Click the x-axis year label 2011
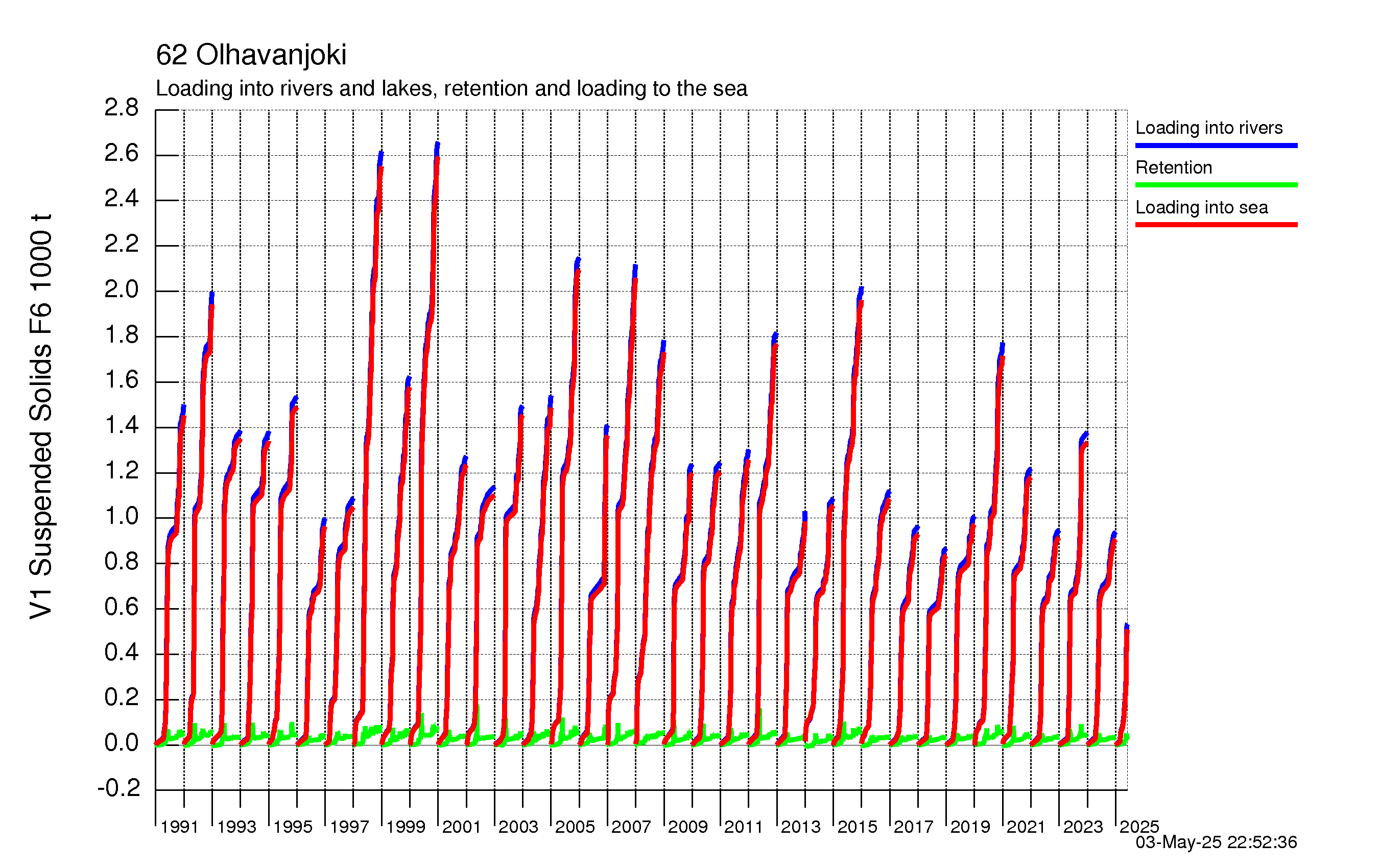This screenshot has height=868, width=1379. (x=743, y=827)
